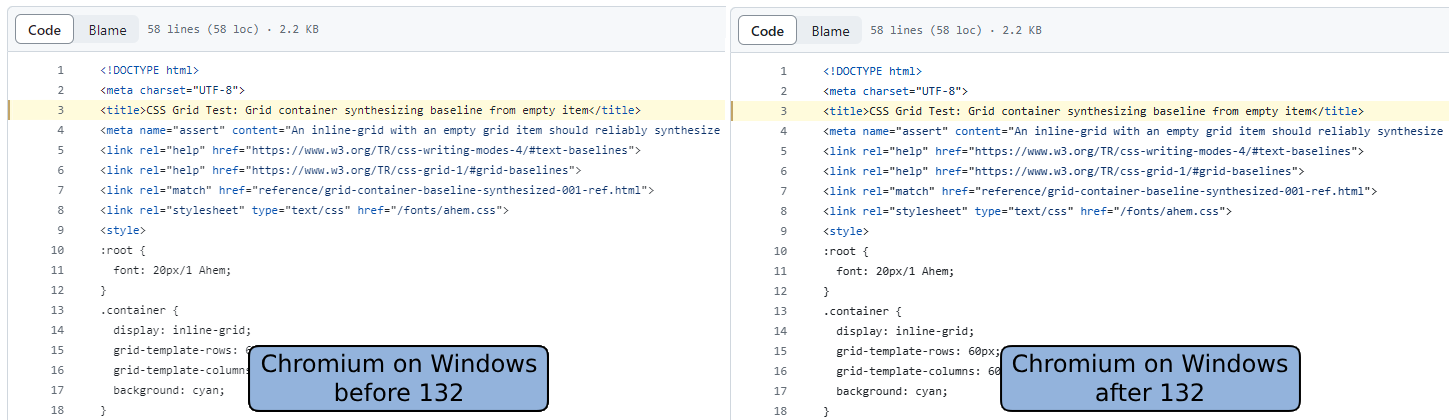Select the Code tab in right pane

[x=767, y=30]
